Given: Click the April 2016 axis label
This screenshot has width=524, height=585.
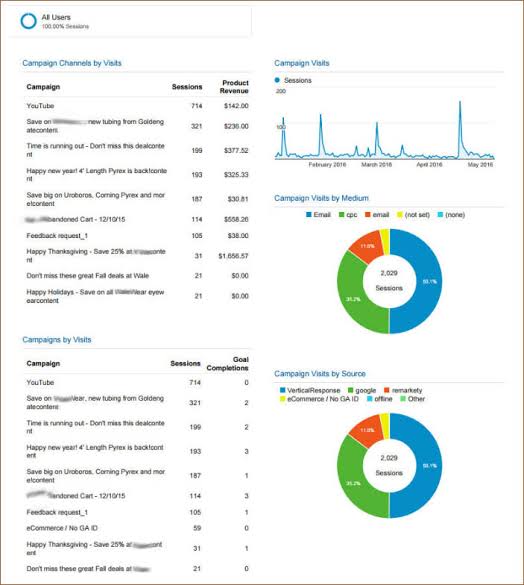Looking at the screenshot, I should (429, 165).
